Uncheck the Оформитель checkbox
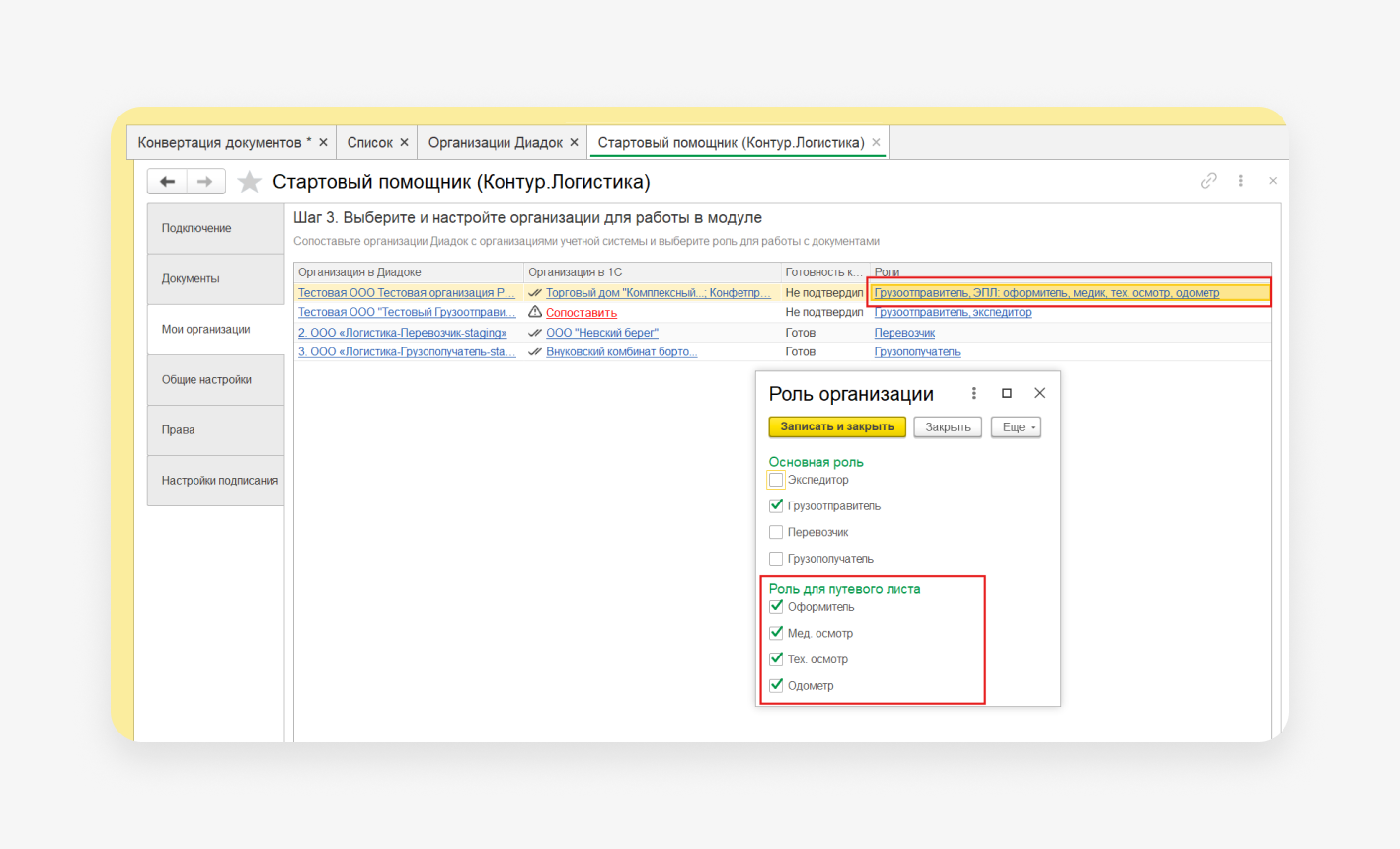 point(776,606)
